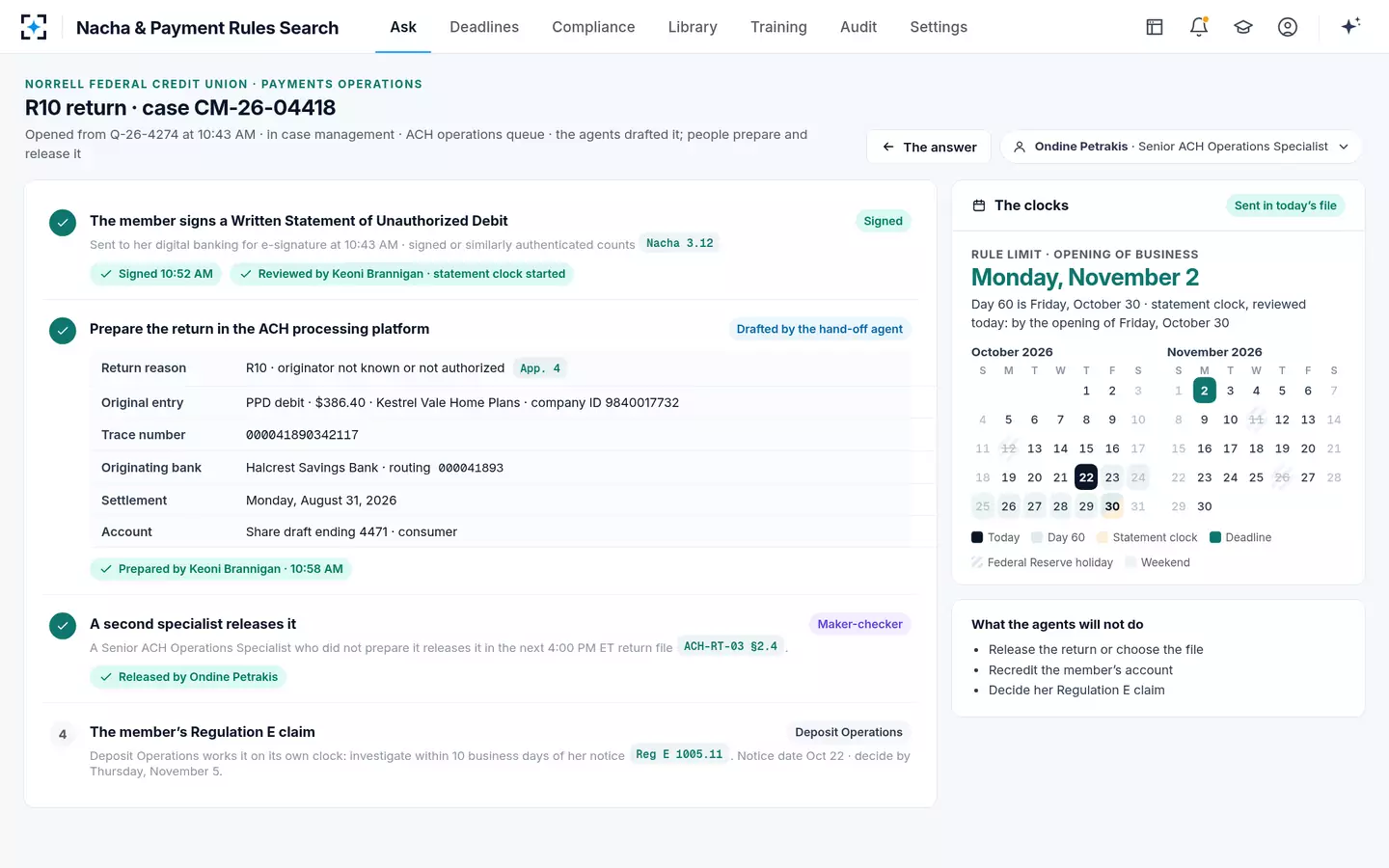This screenshot has width=1389, height=868.
Task: Open the layout panel icon
Action: pos(1155,27)
